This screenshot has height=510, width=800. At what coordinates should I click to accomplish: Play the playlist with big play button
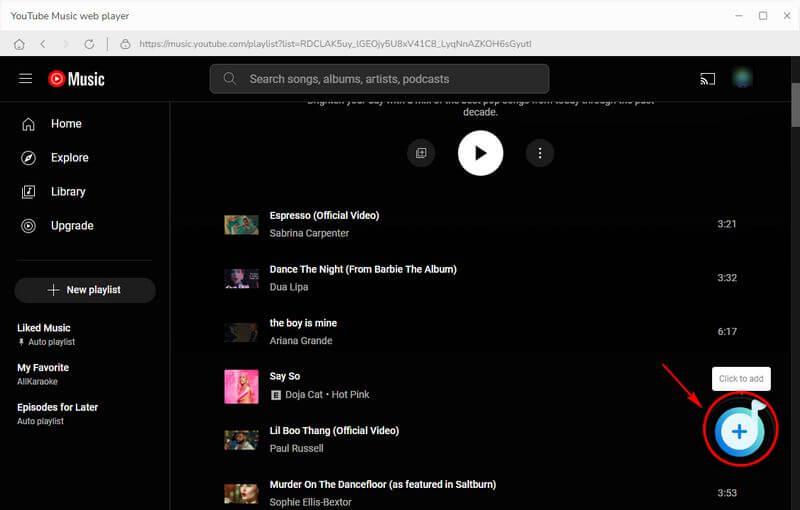tap(481, 153)
